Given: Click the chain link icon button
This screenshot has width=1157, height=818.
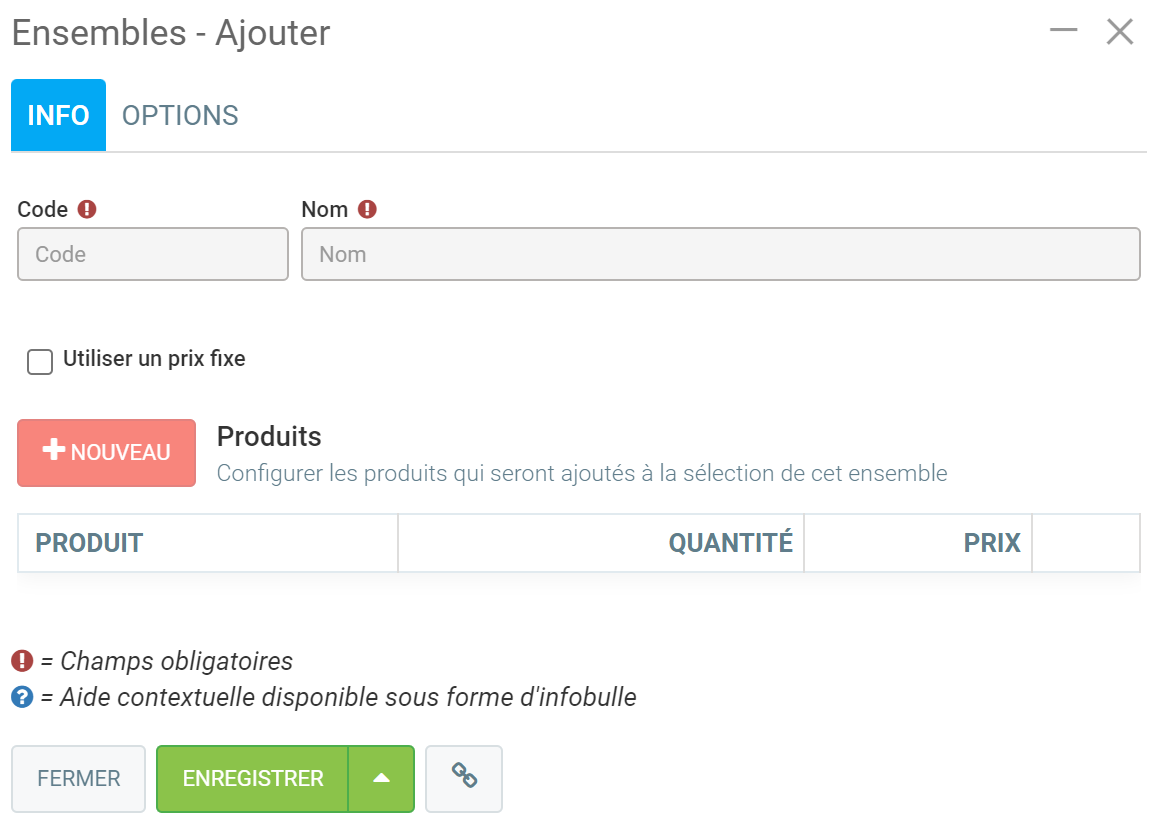Looking at the screenshot, I should point(464,778).
